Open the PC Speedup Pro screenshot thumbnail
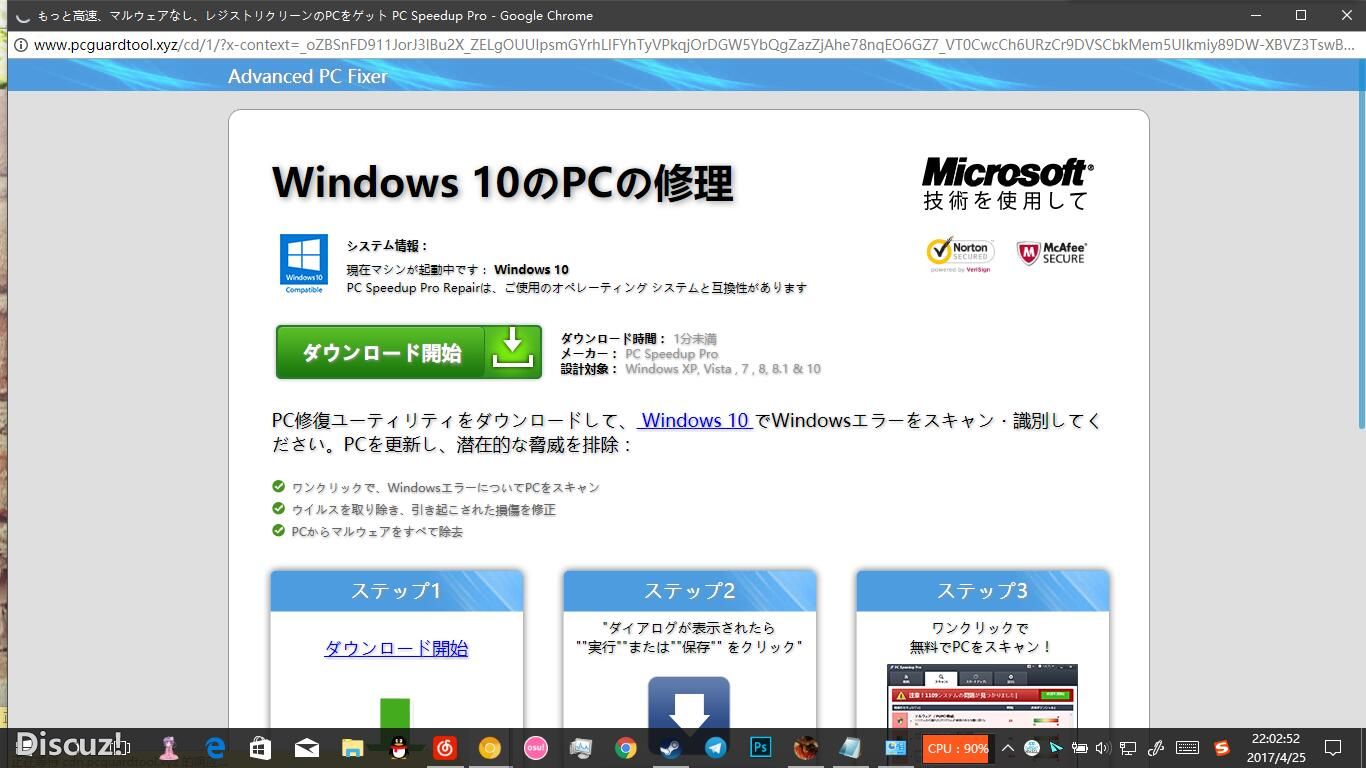The width and height of the screenshot is (1366, 768). point(982,696)
